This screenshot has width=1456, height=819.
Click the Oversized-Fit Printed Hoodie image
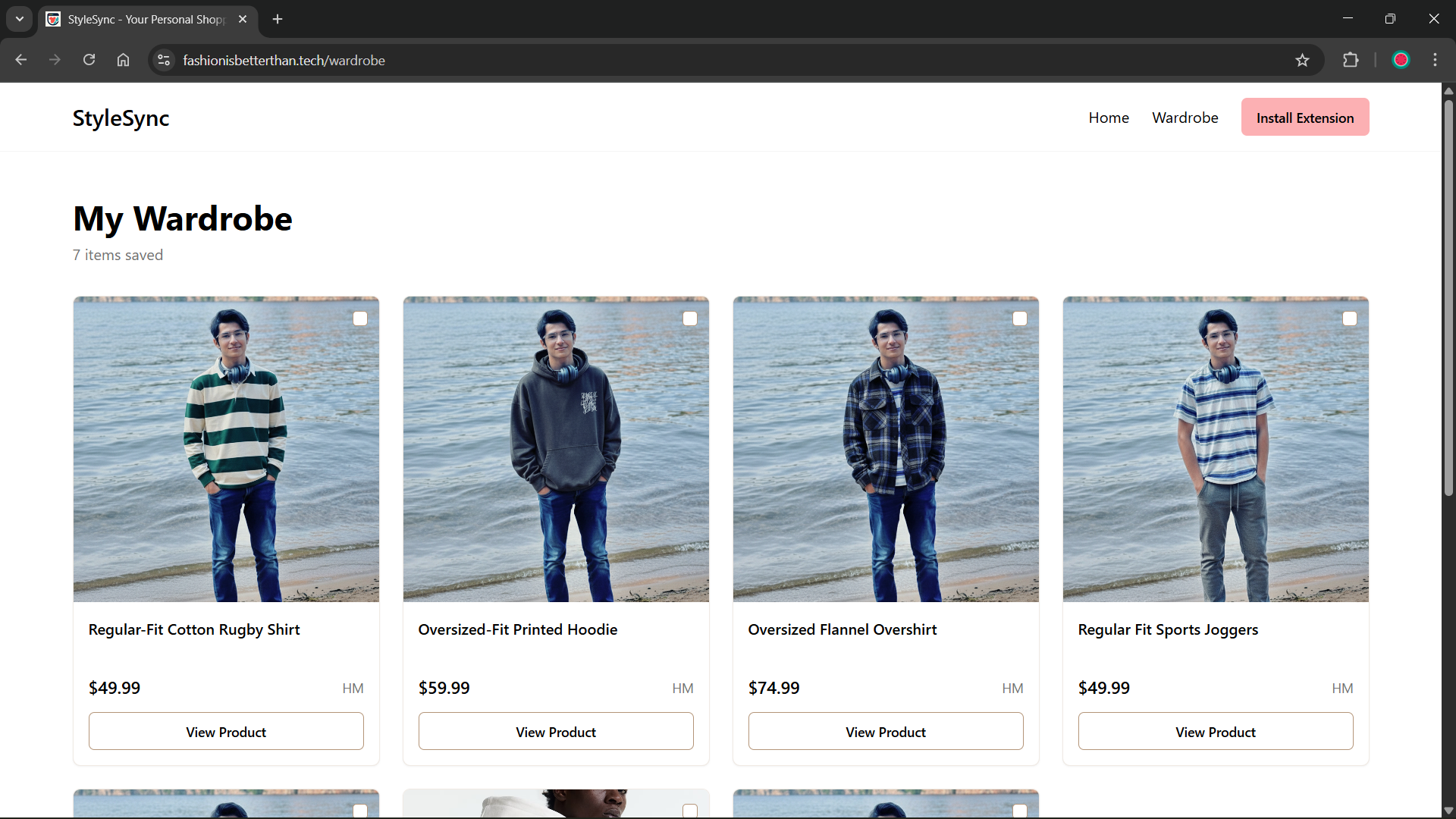[556, 449]
